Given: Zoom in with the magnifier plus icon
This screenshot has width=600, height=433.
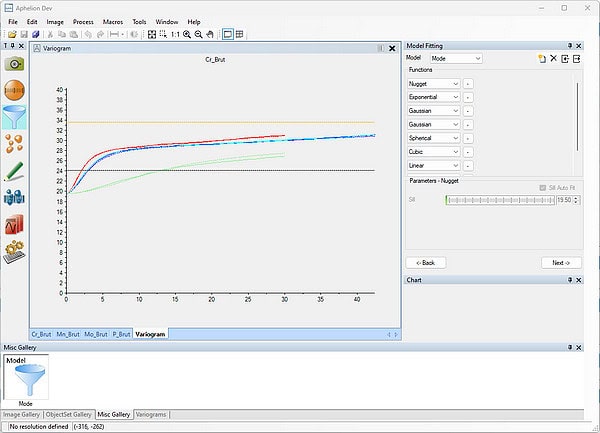Looking at the screenshot, I should click(x=187, y=34).
